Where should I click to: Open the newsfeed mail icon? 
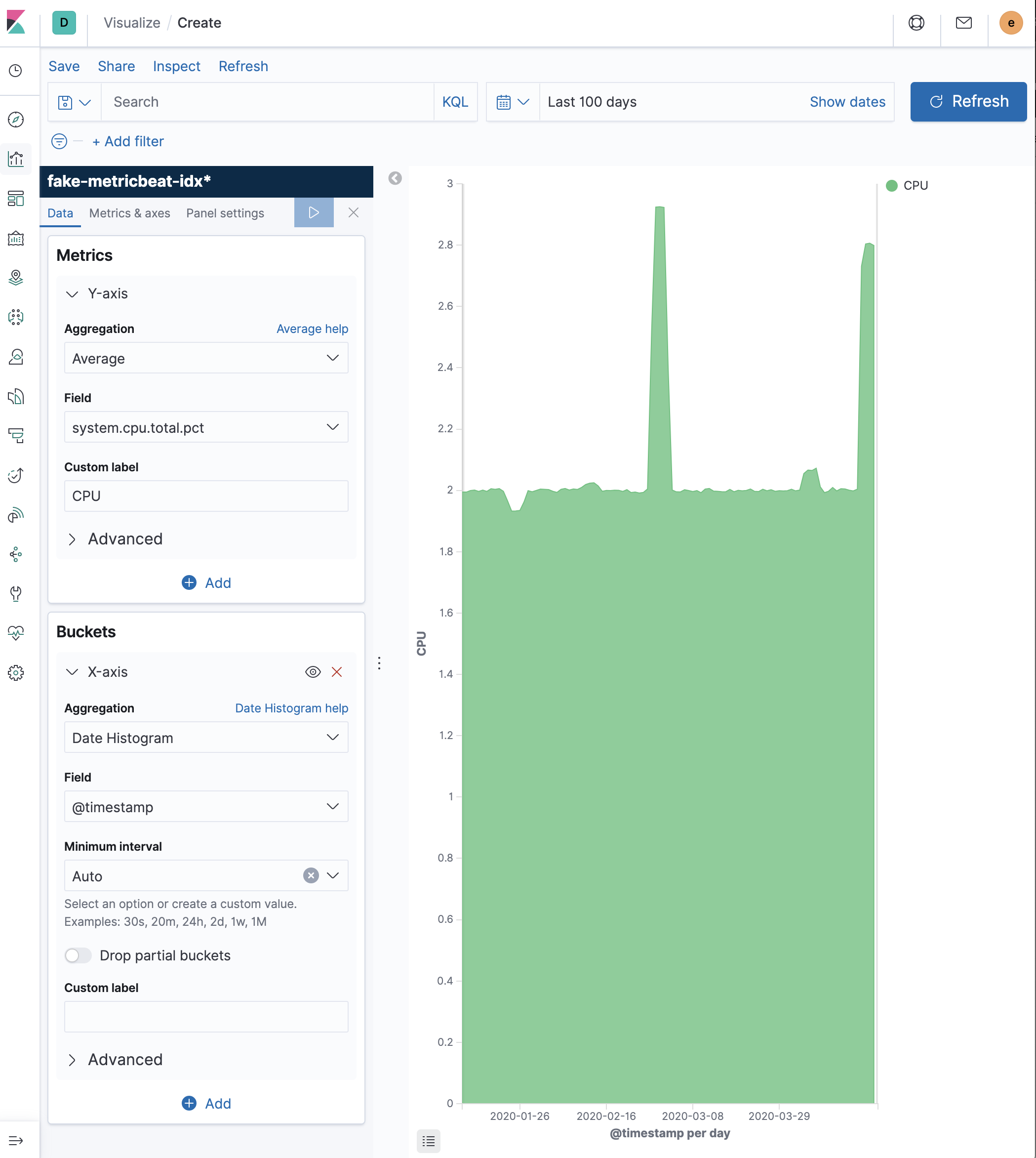(963, 23)
